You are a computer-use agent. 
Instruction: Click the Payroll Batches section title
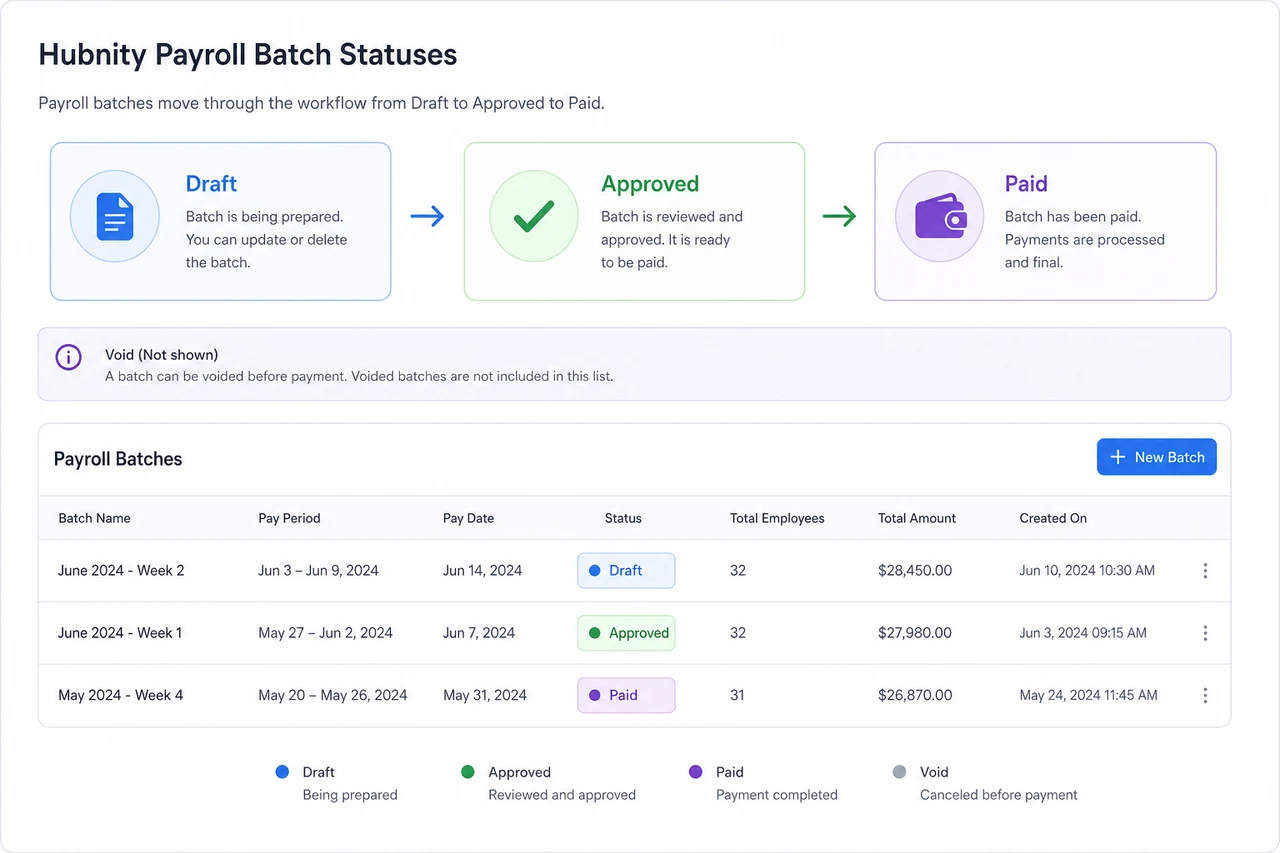[118, 459]
